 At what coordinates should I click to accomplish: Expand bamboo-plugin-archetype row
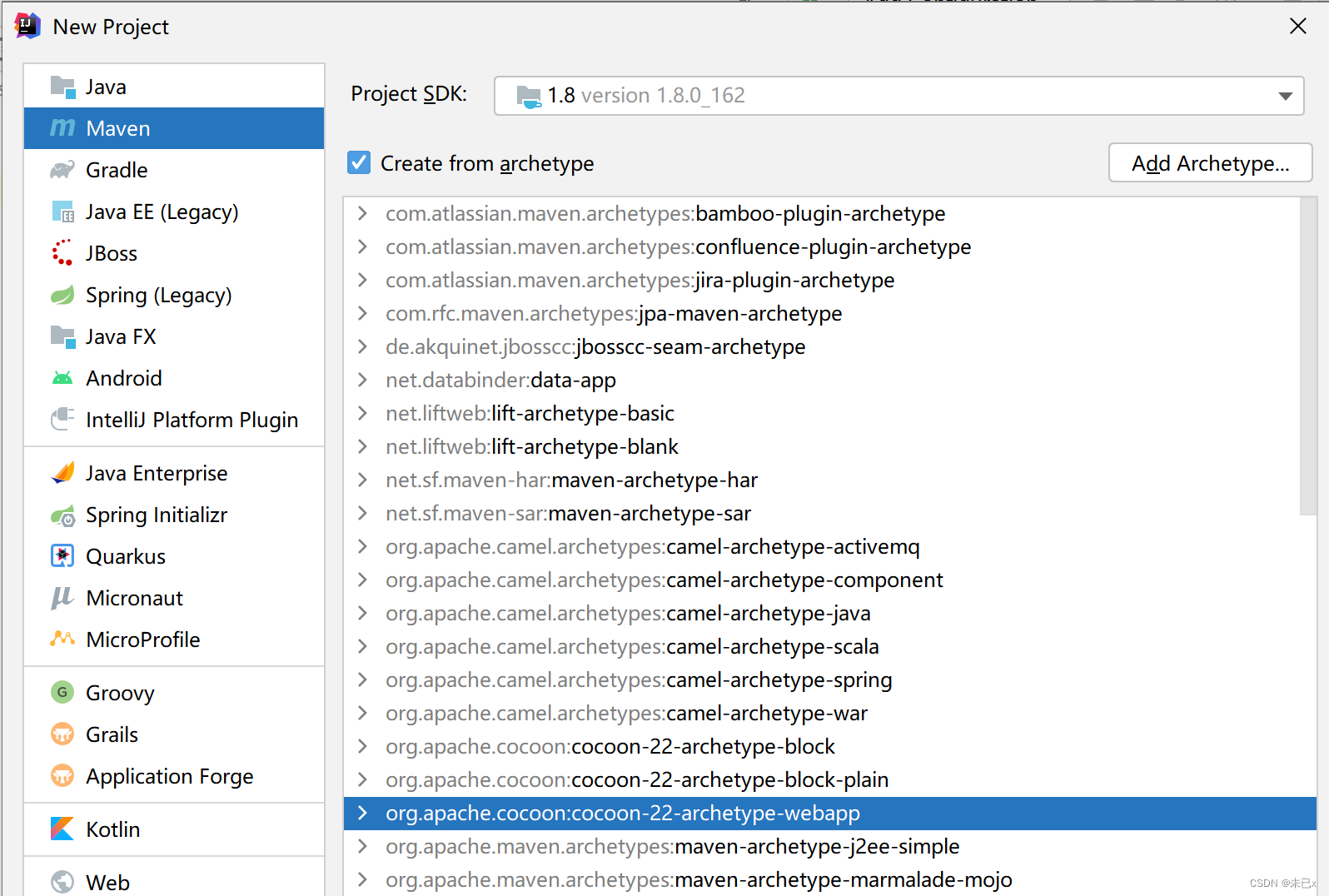pyautogui.click(x=362, y=213)
